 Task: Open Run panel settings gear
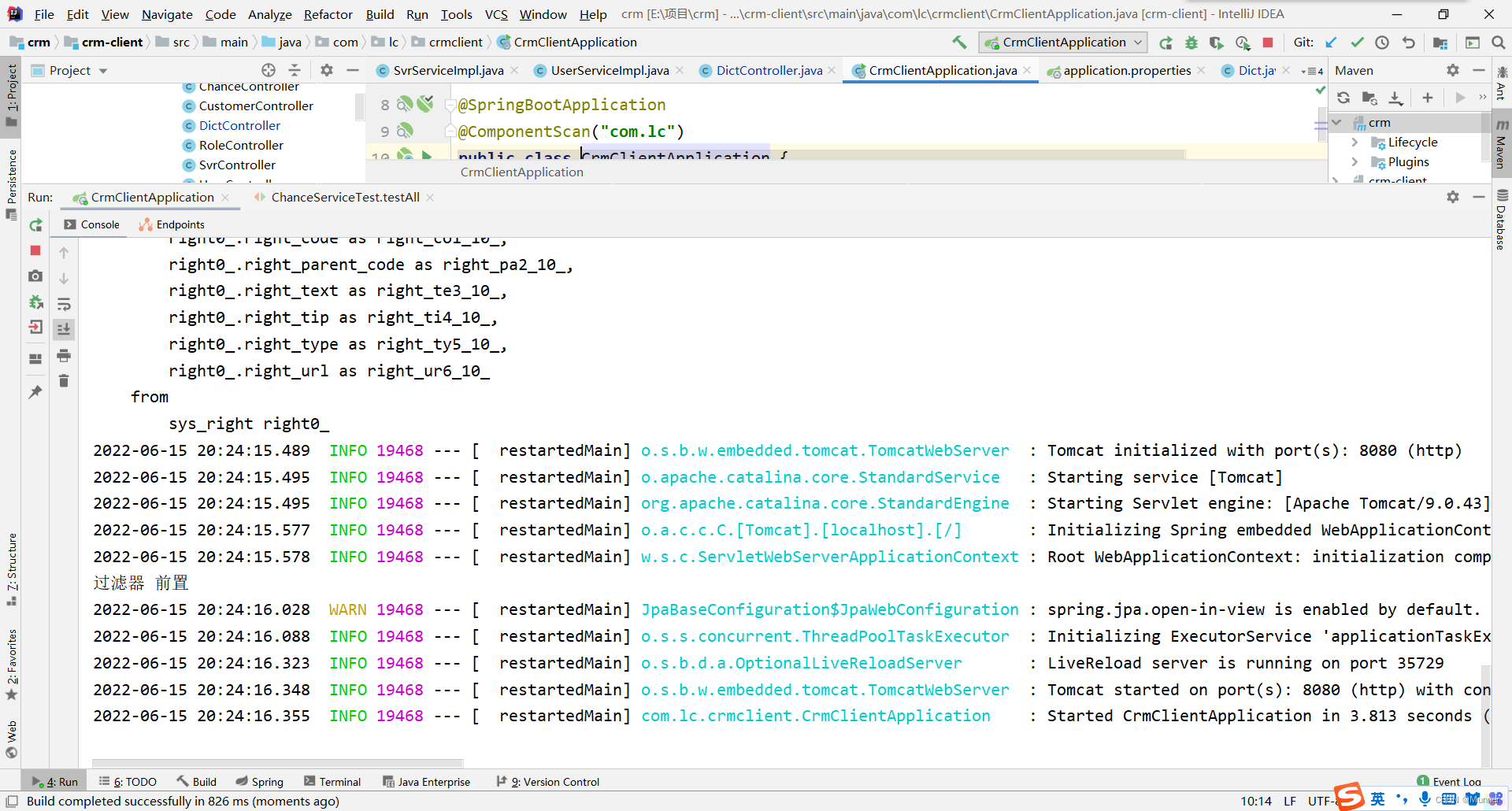click(x=1453, y=197)
